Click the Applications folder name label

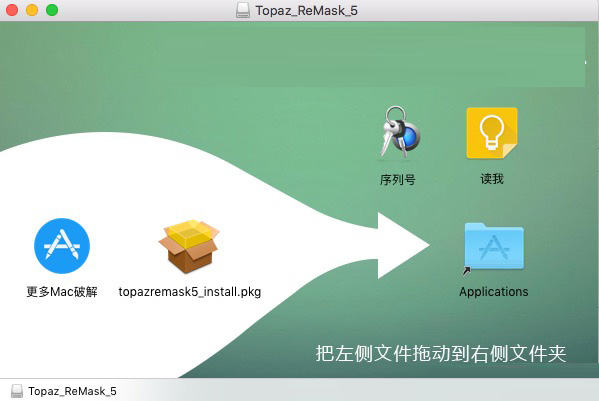click(494, 292)
